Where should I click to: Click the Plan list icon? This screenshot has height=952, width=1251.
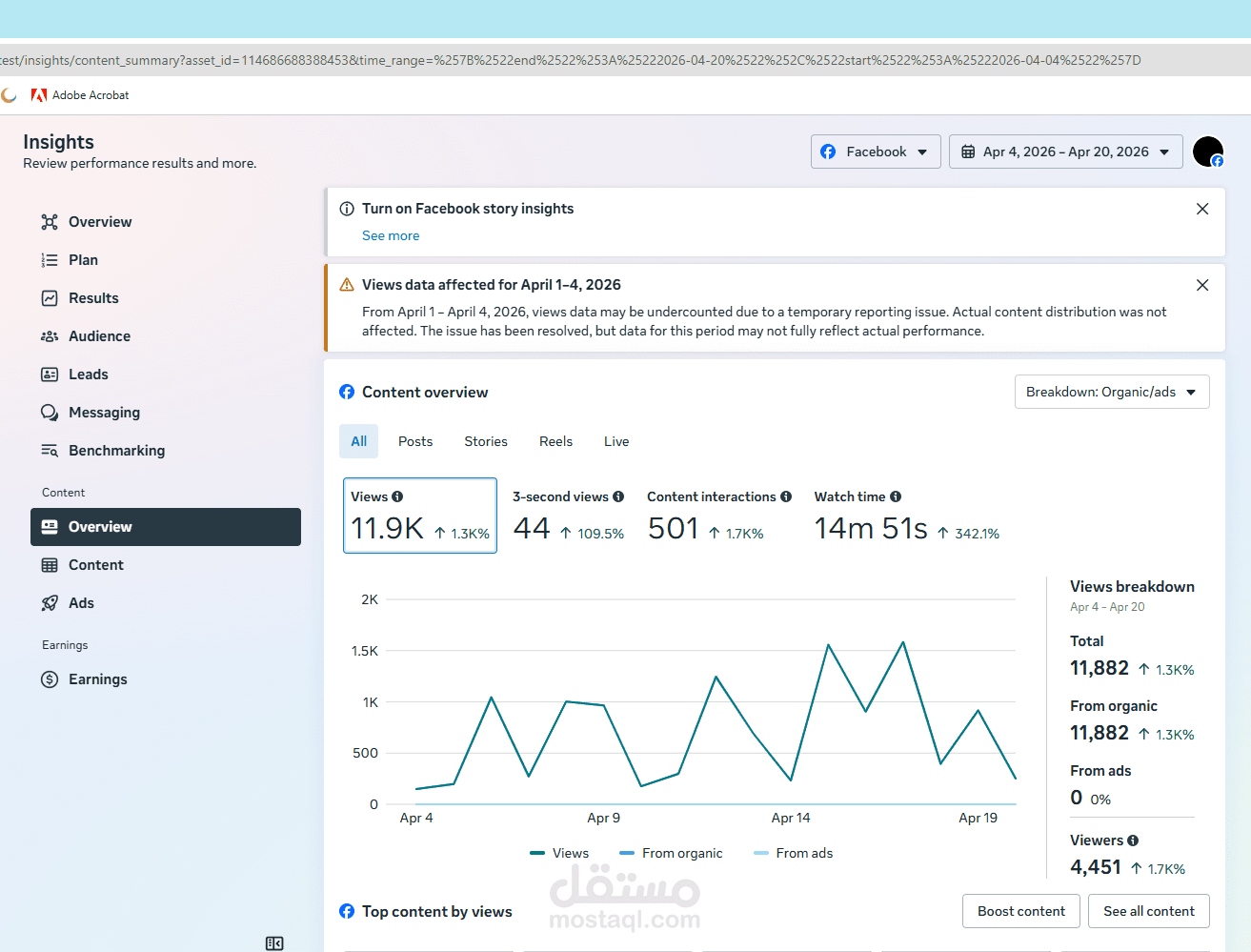coord(50,260)
